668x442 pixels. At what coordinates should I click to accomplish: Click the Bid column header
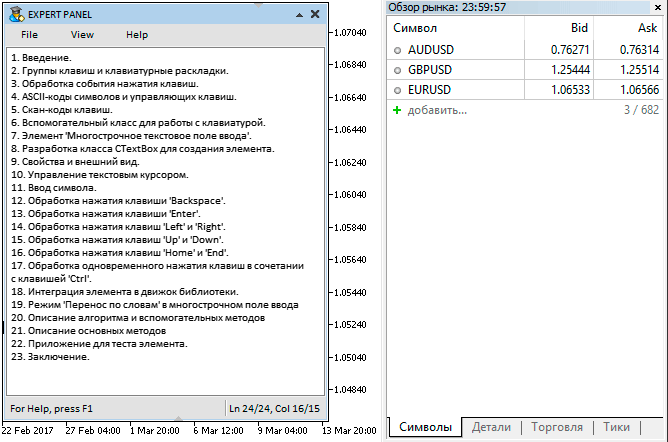(559, 28)
